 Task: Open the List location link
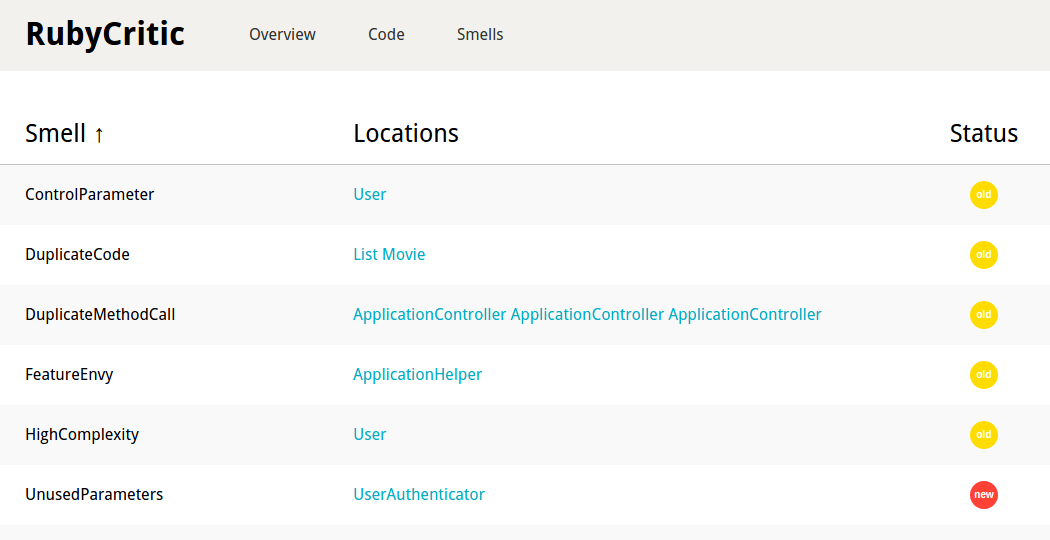coord(365,255)
